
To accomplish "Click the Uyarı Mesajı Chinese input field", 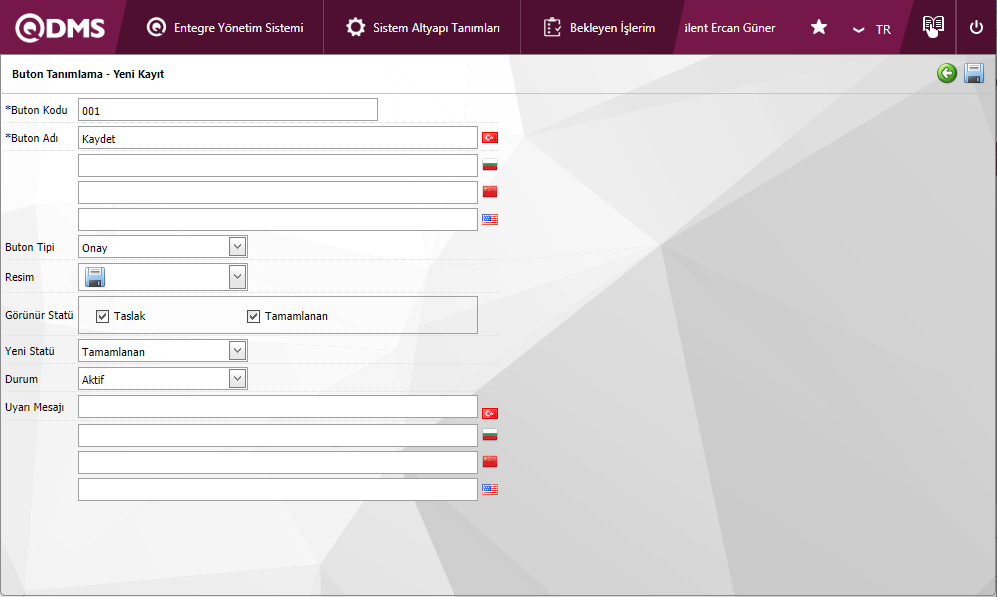I will (278, 462).
